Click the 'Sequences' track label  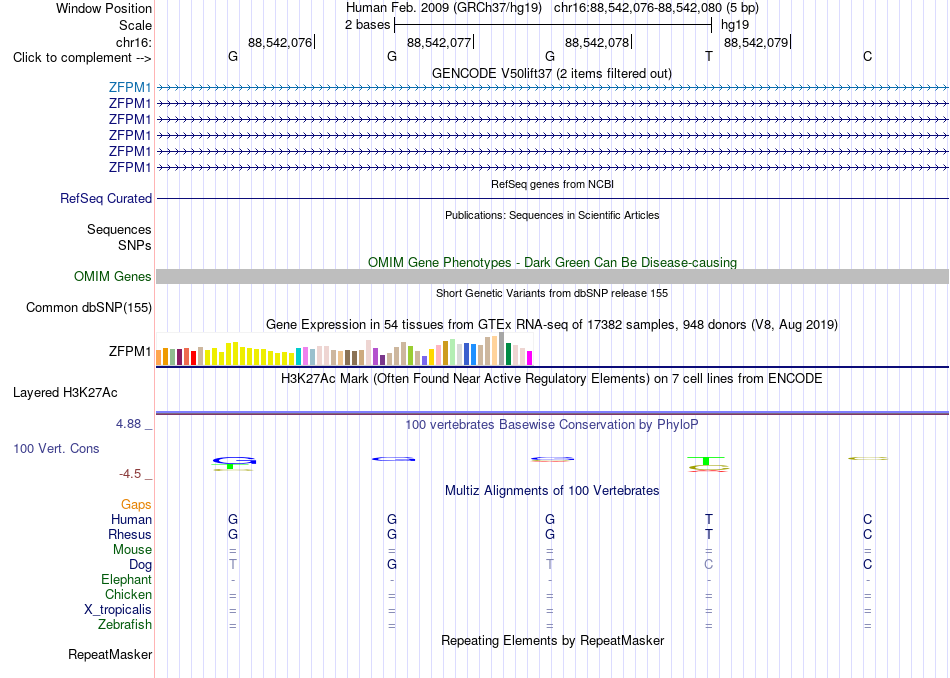119,230
